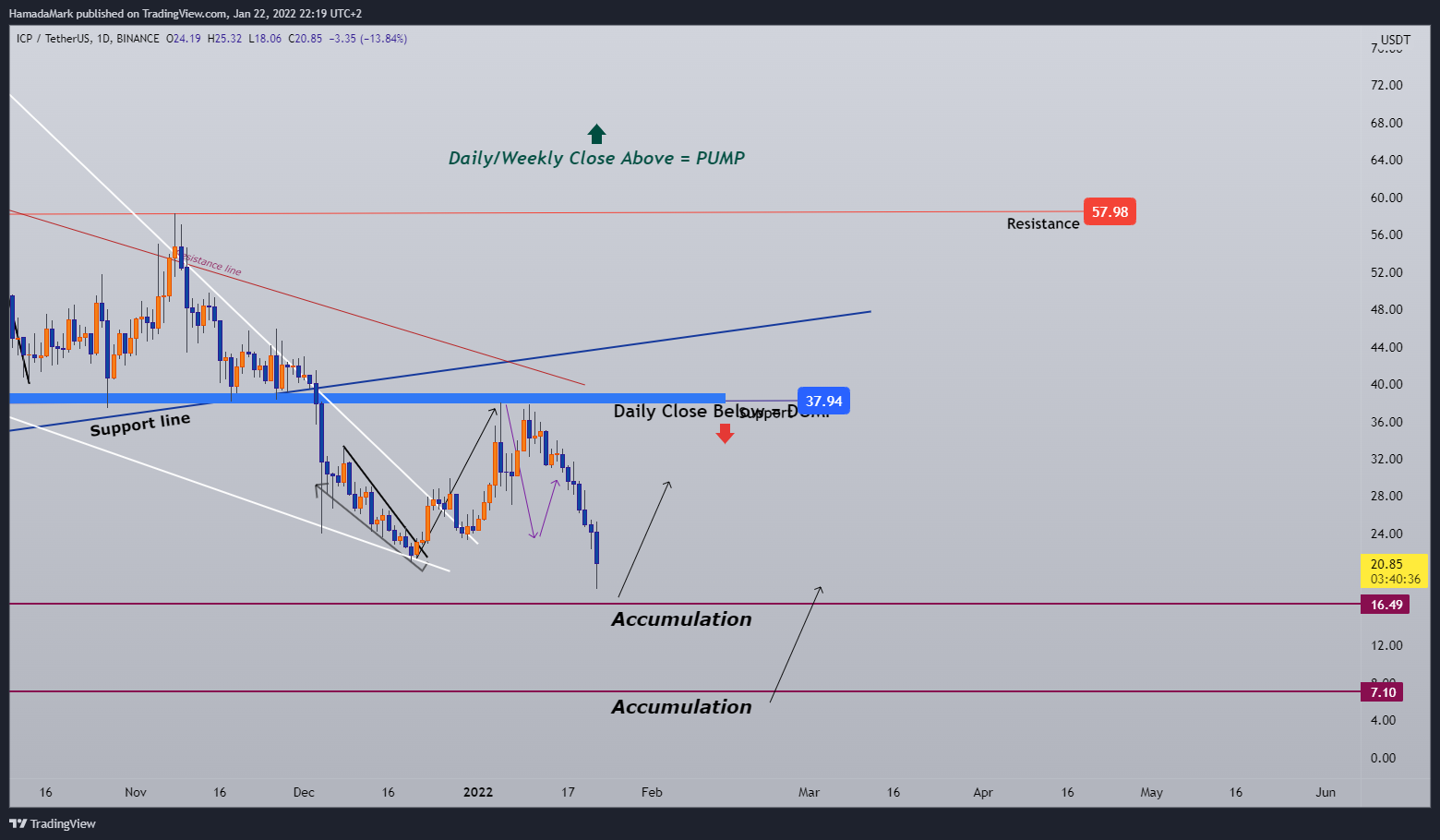The image size is (1440, 840).
Task: Click the open value O24.19 in legend
Action: tap(184, 39)
